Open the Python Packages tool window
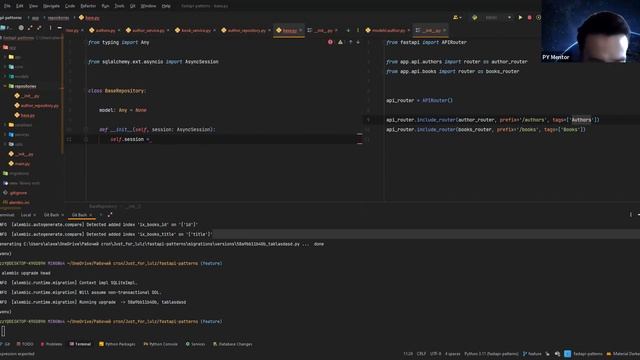The image size is (640, 360). [117, 344]
